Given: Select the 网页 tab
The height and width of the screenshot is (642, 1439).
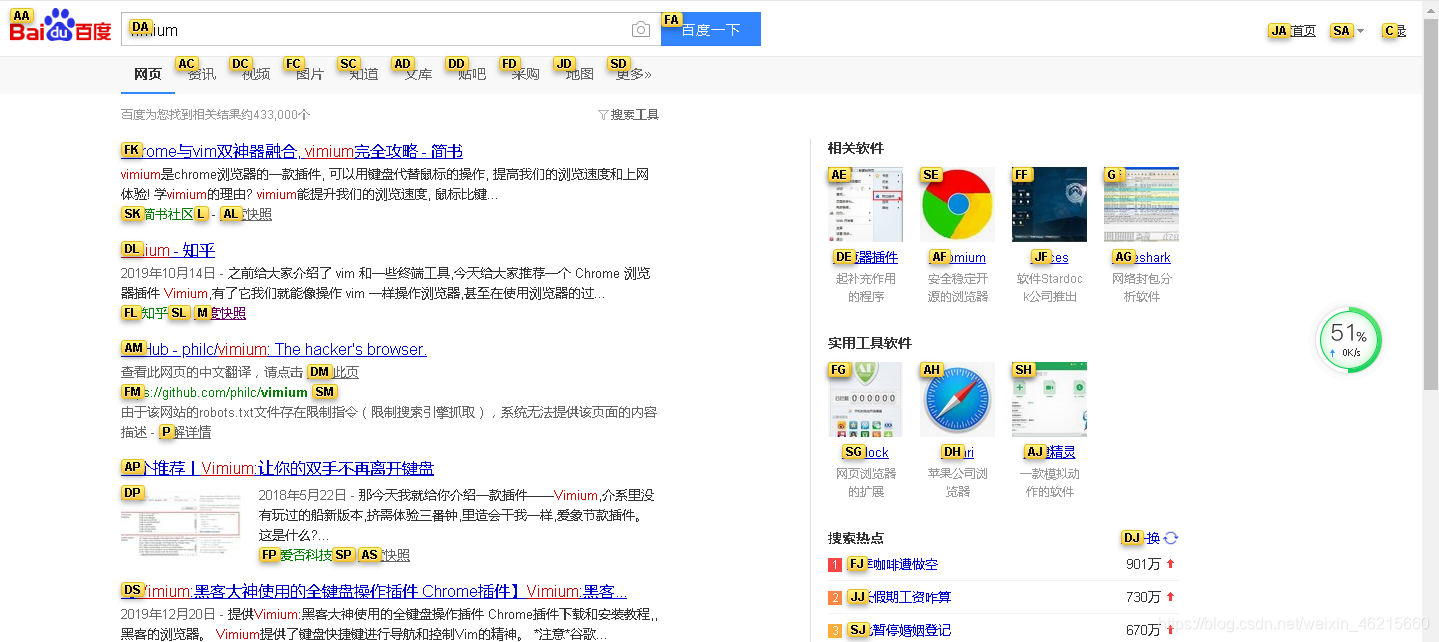Looking at the screenshot, I should (x=148, y=74).
